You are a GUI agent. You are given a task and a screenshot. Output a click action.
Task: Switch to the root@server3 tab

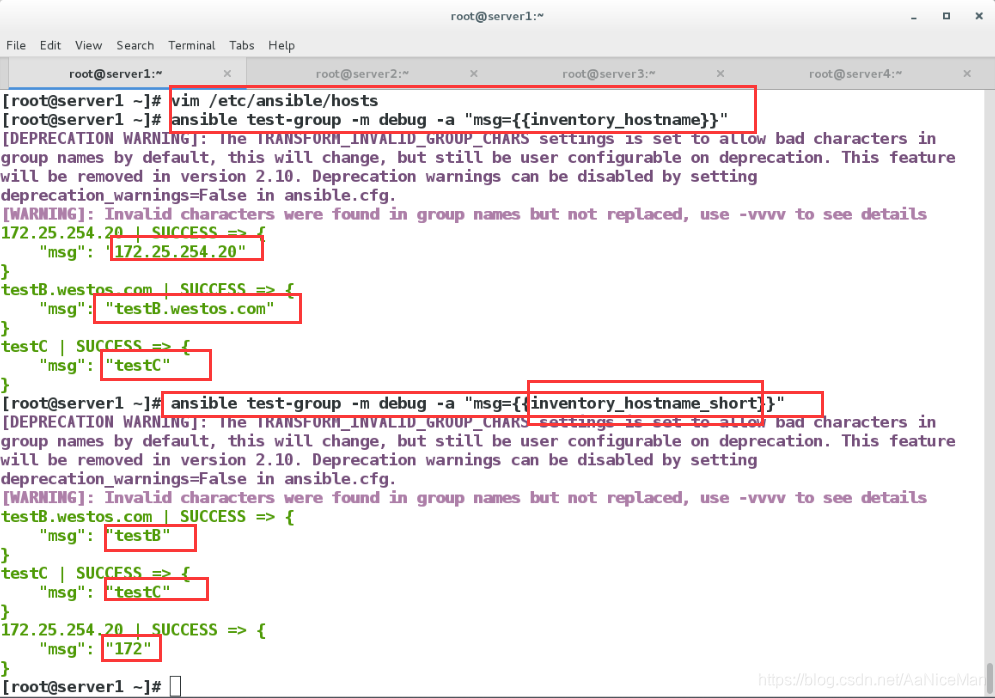coord(609,74)
